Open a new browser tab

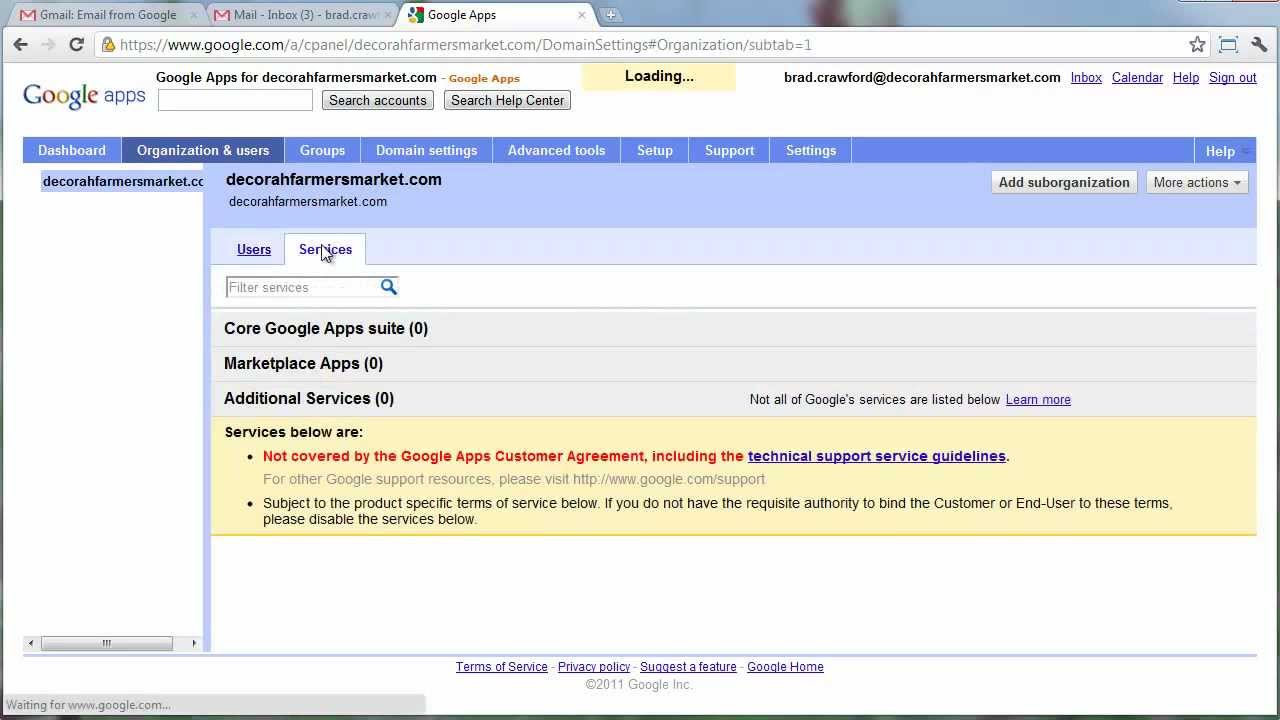611,15
